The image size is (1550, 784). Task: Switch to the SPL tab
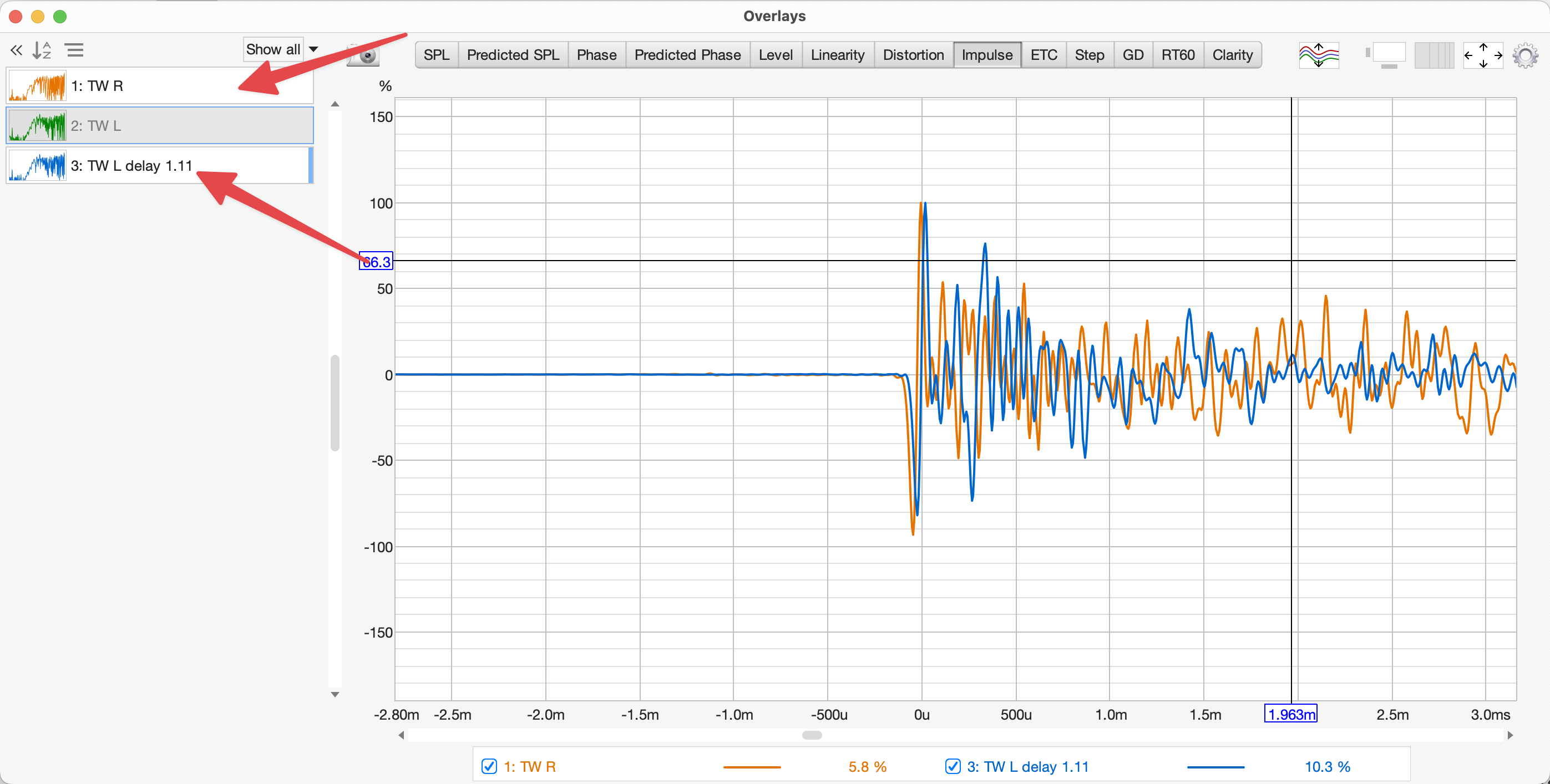436,55
